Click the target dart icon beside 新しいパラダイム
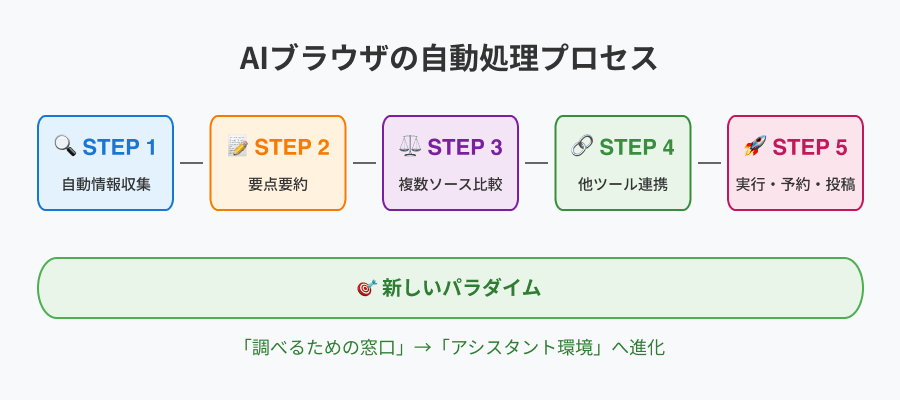This screenshot has width=900, height=400. tap(367, 288)
